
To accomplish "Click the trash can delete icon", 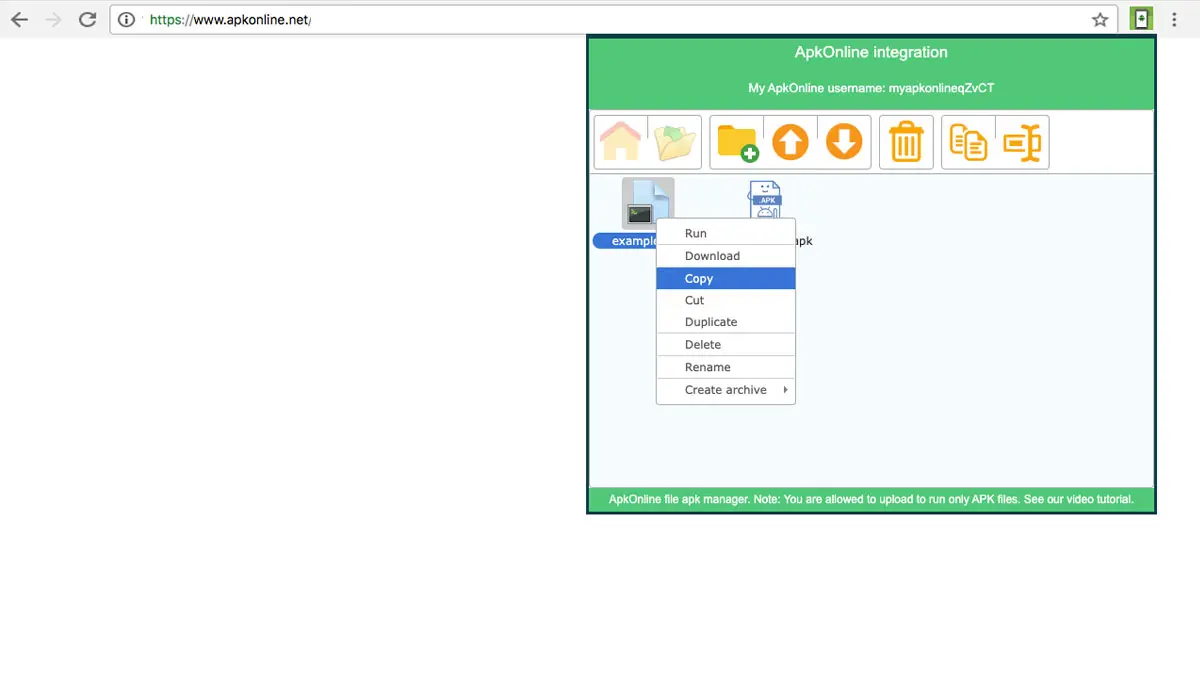I will [906, 142].
